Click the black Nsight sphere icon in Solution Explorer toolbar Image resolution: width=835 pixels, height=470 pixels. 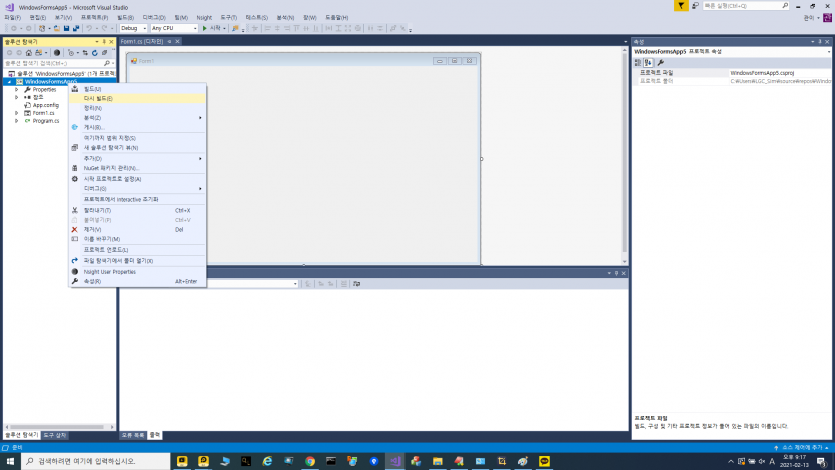56,53
